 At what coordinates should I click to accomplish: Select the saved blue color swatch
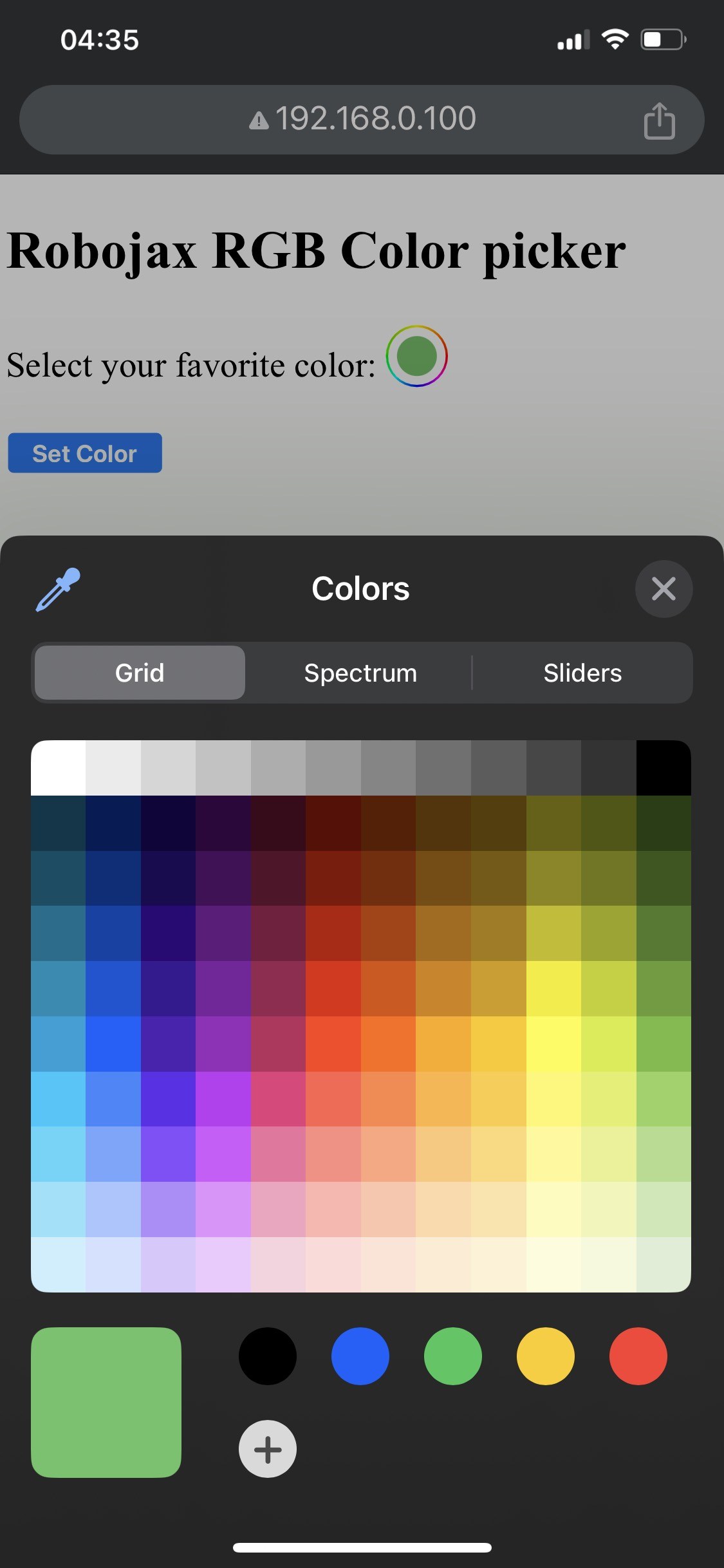click(360, 1356)
